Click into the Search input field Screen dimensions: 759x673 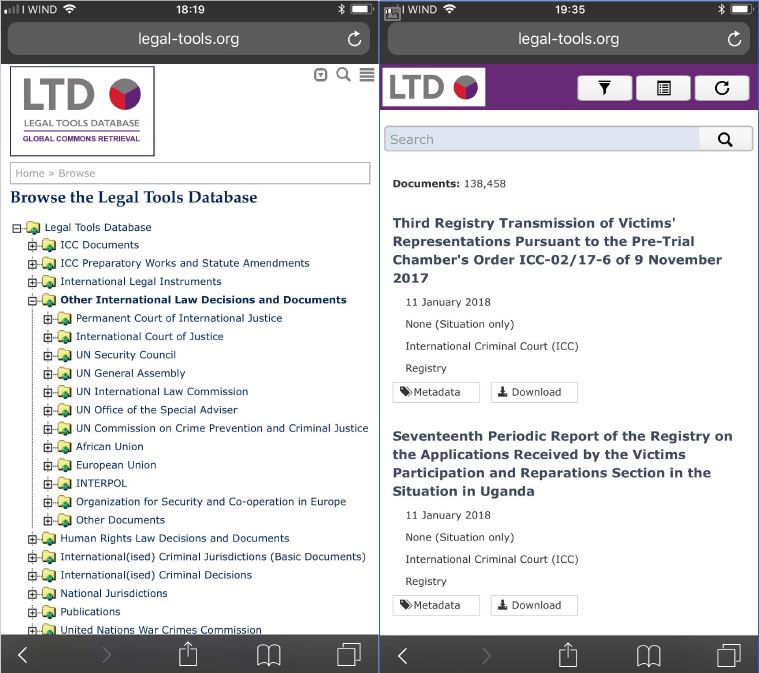(x=542, y=139)
